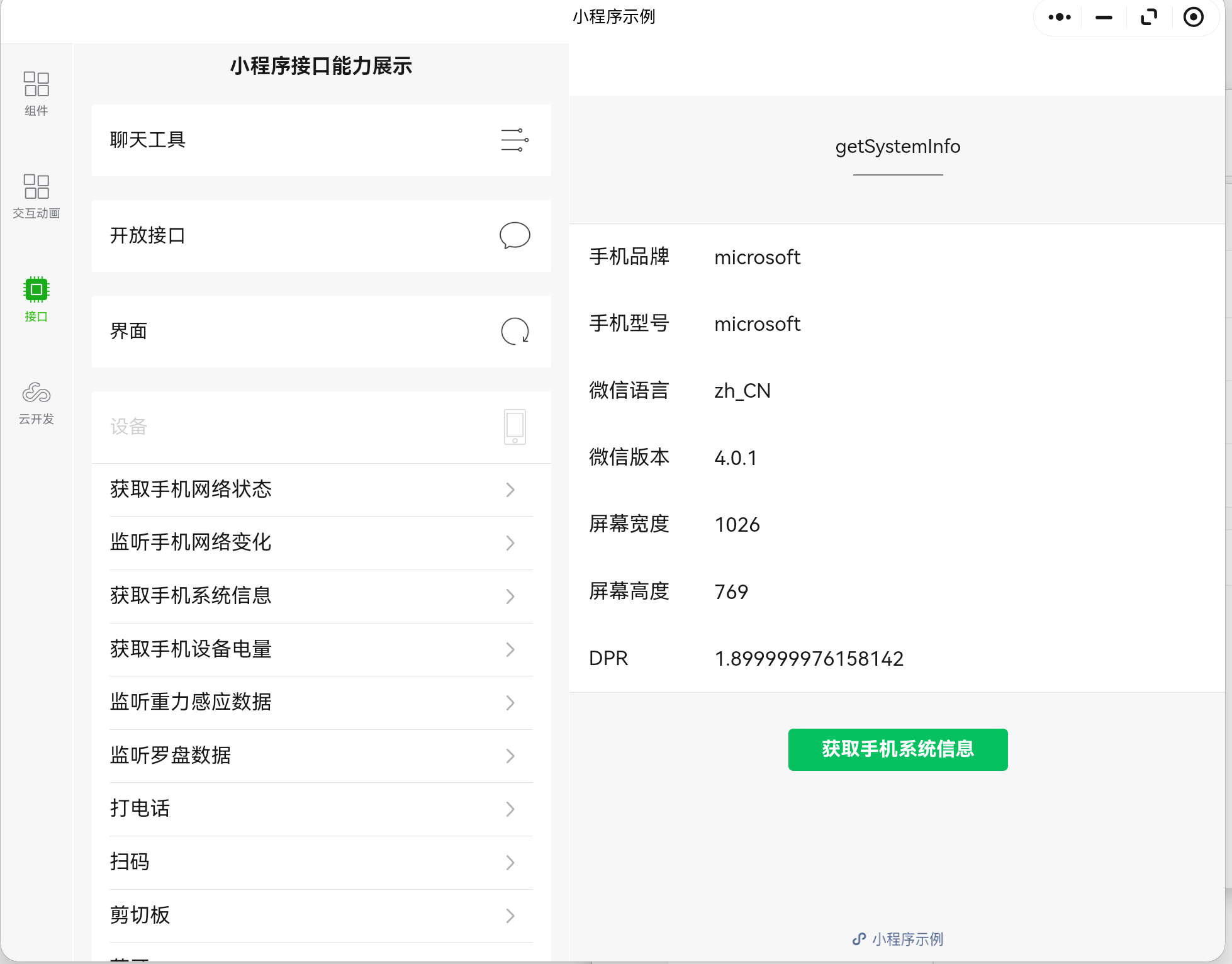Click the 聊天工具 sliders icon

(x=514, y=140)
